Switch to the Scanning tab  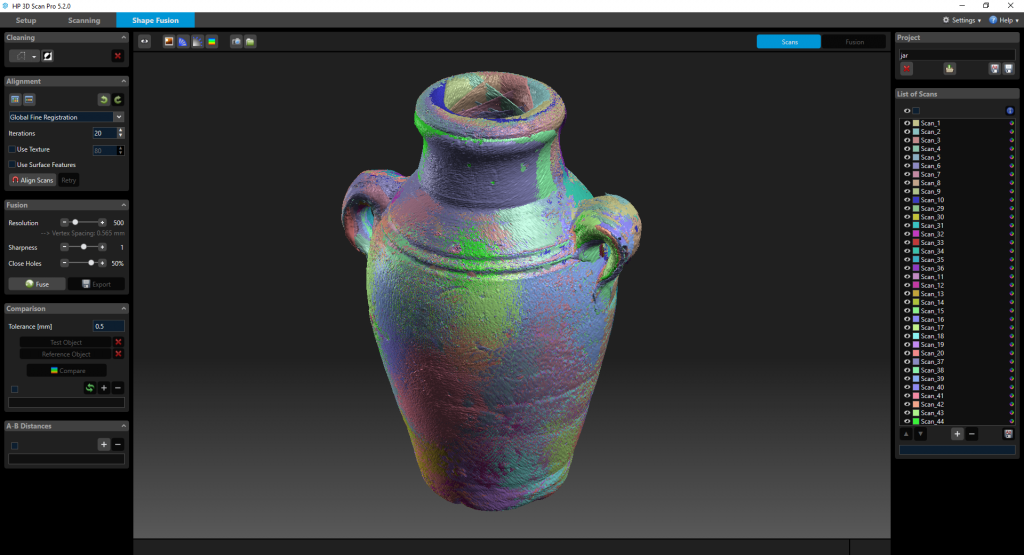[84, 20]
